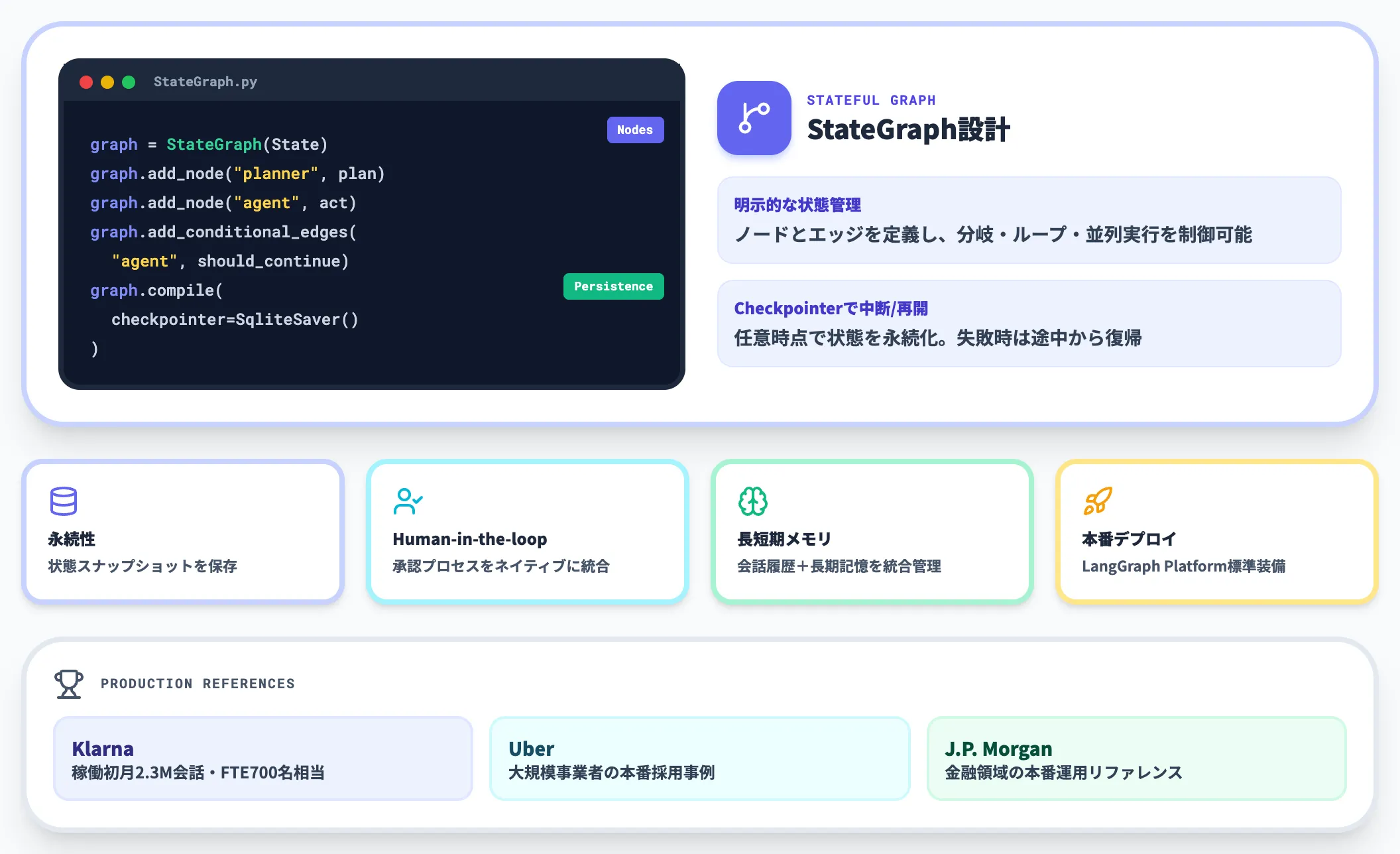This screenshot has width=1400, height=854.
Task: Open the 明示的な状態管理 info card
Action: [x=1029, y=220]
